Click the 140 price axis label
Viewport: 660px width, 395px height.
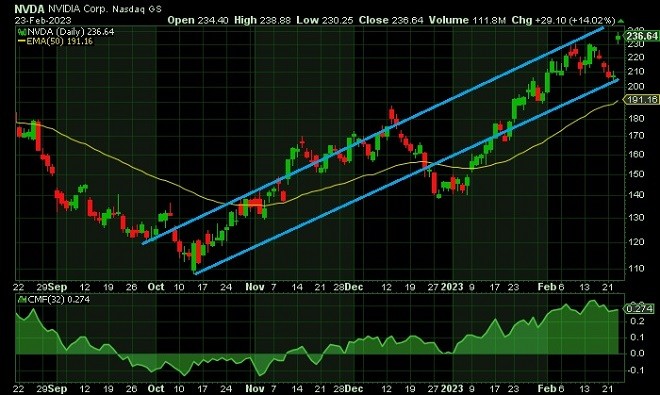tap(636, 195)
